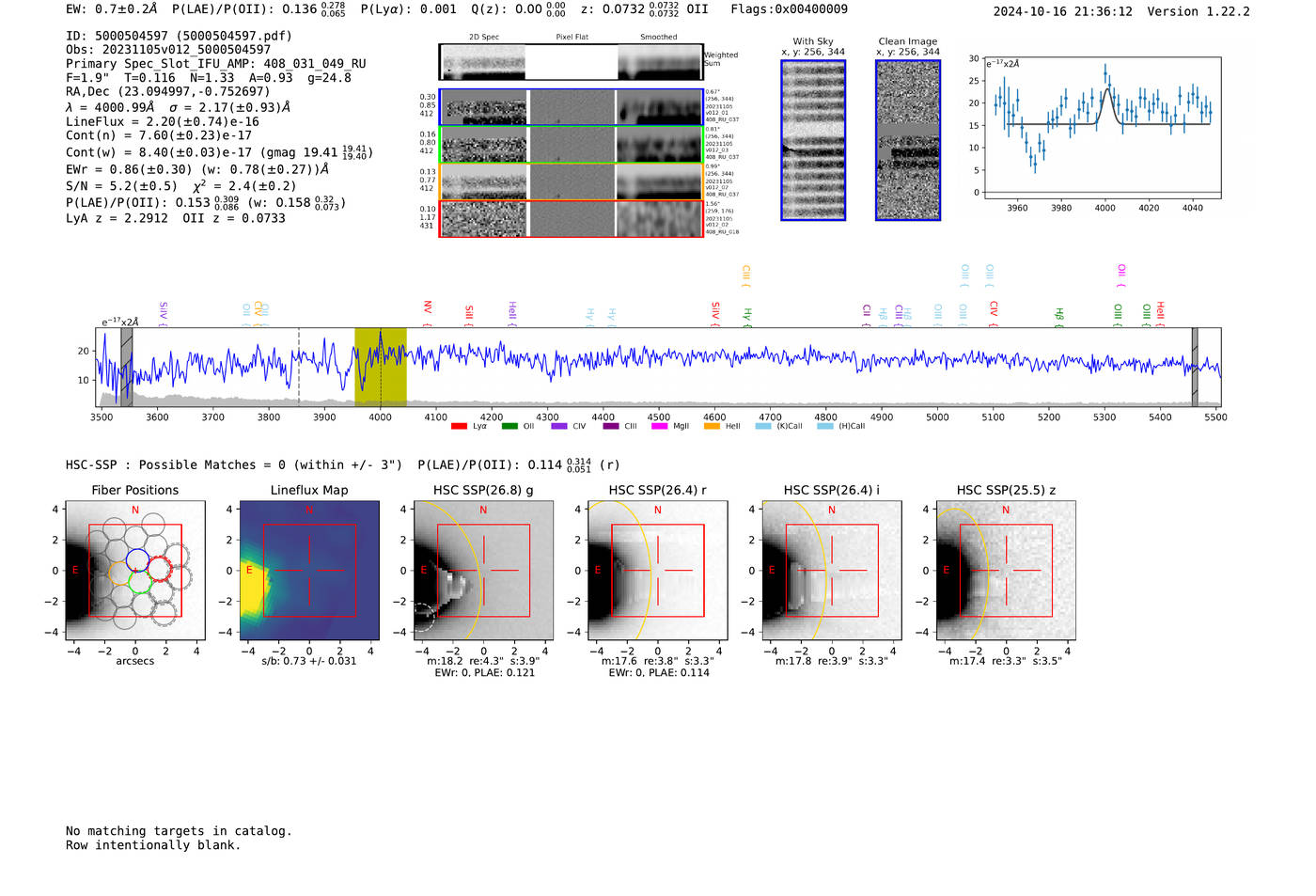Image resolution: width=1316 pixels, height=896 pixels.
Task: Click the red HeII line label near 5230 Å
Action: point(1161,314)
